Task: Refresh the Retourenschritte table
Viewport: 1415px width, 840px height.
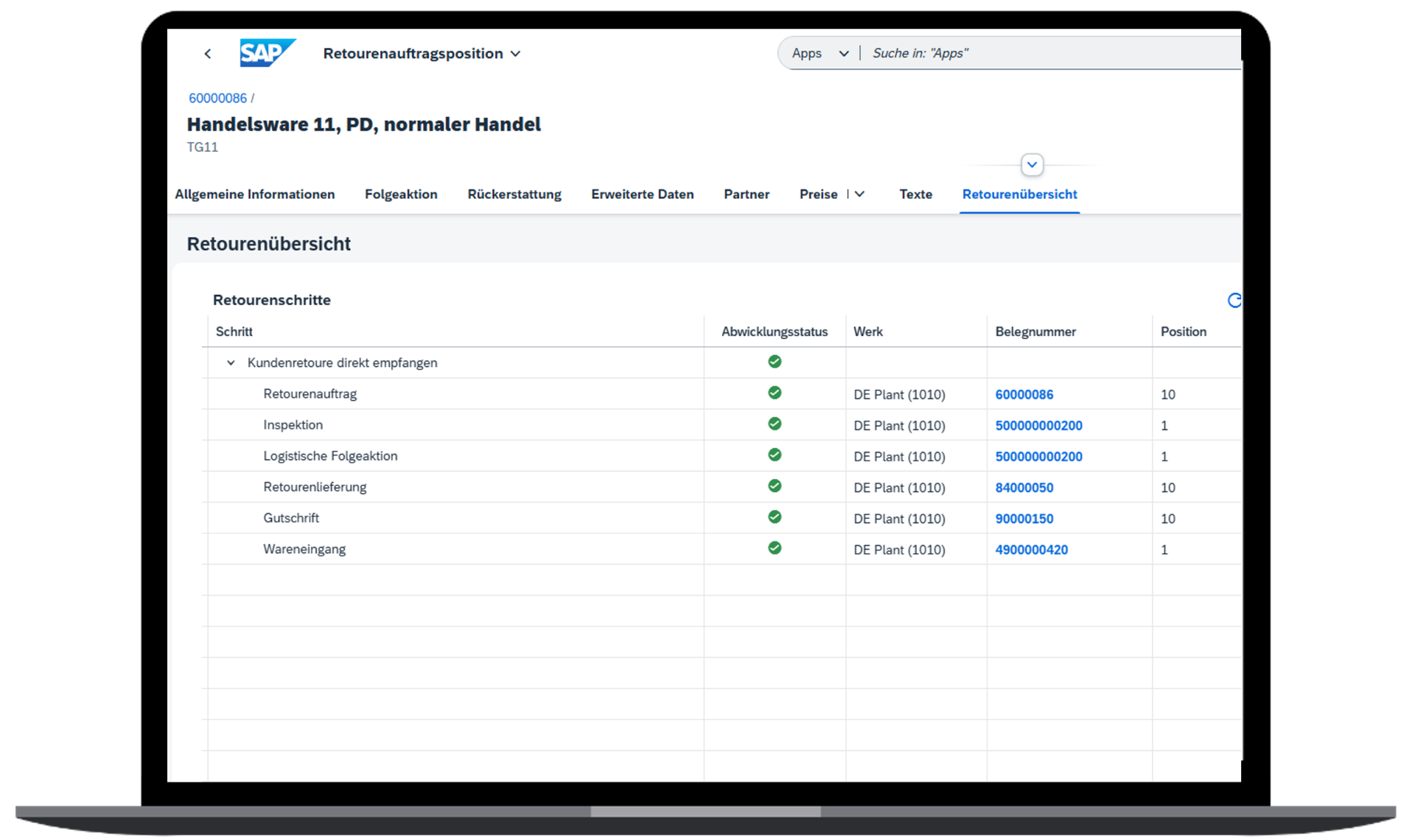Action: (x=1234, y=300)
